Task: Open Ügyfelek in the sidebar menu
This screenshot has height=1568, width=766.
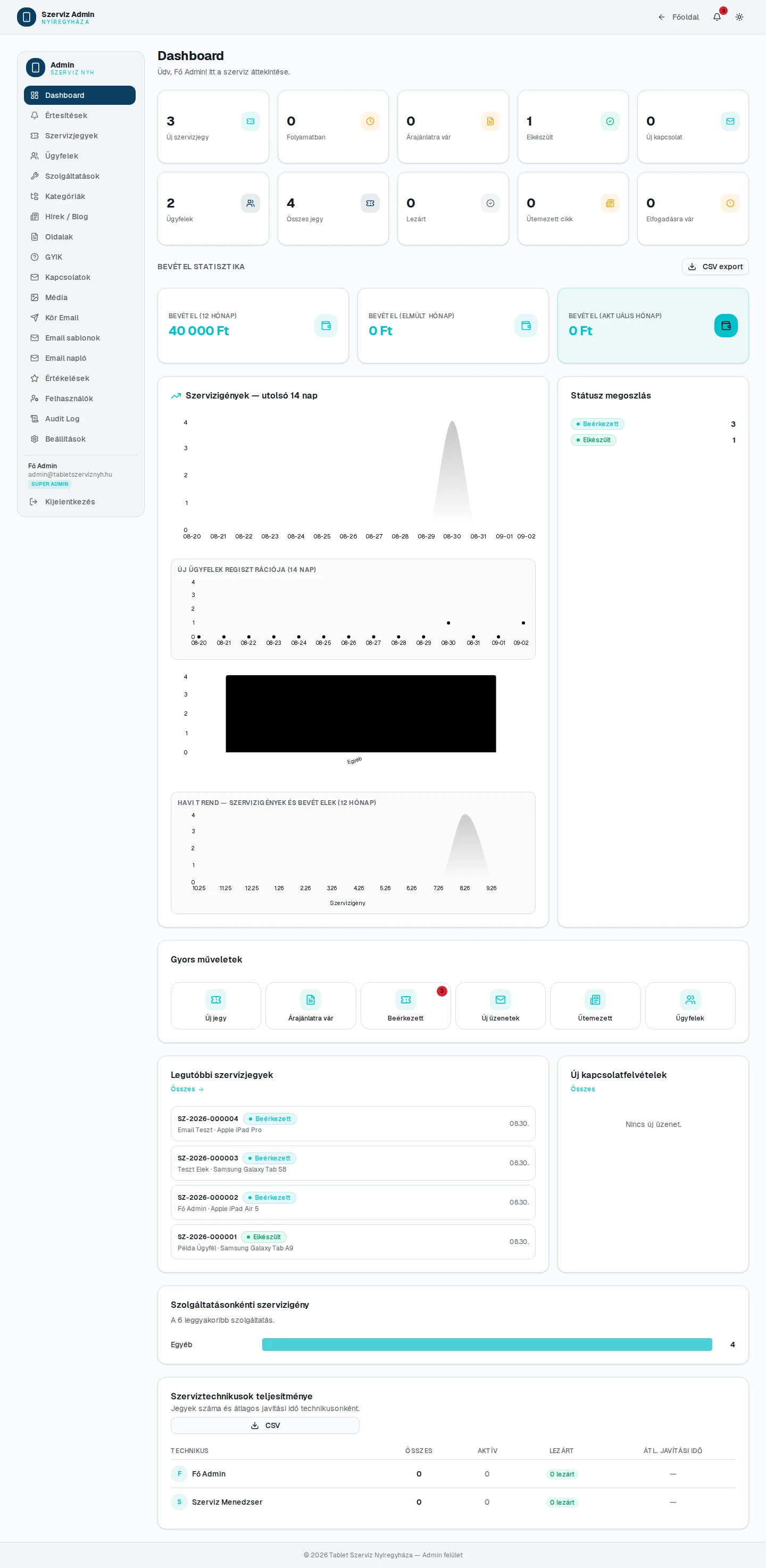Action: tap(80, 156)
